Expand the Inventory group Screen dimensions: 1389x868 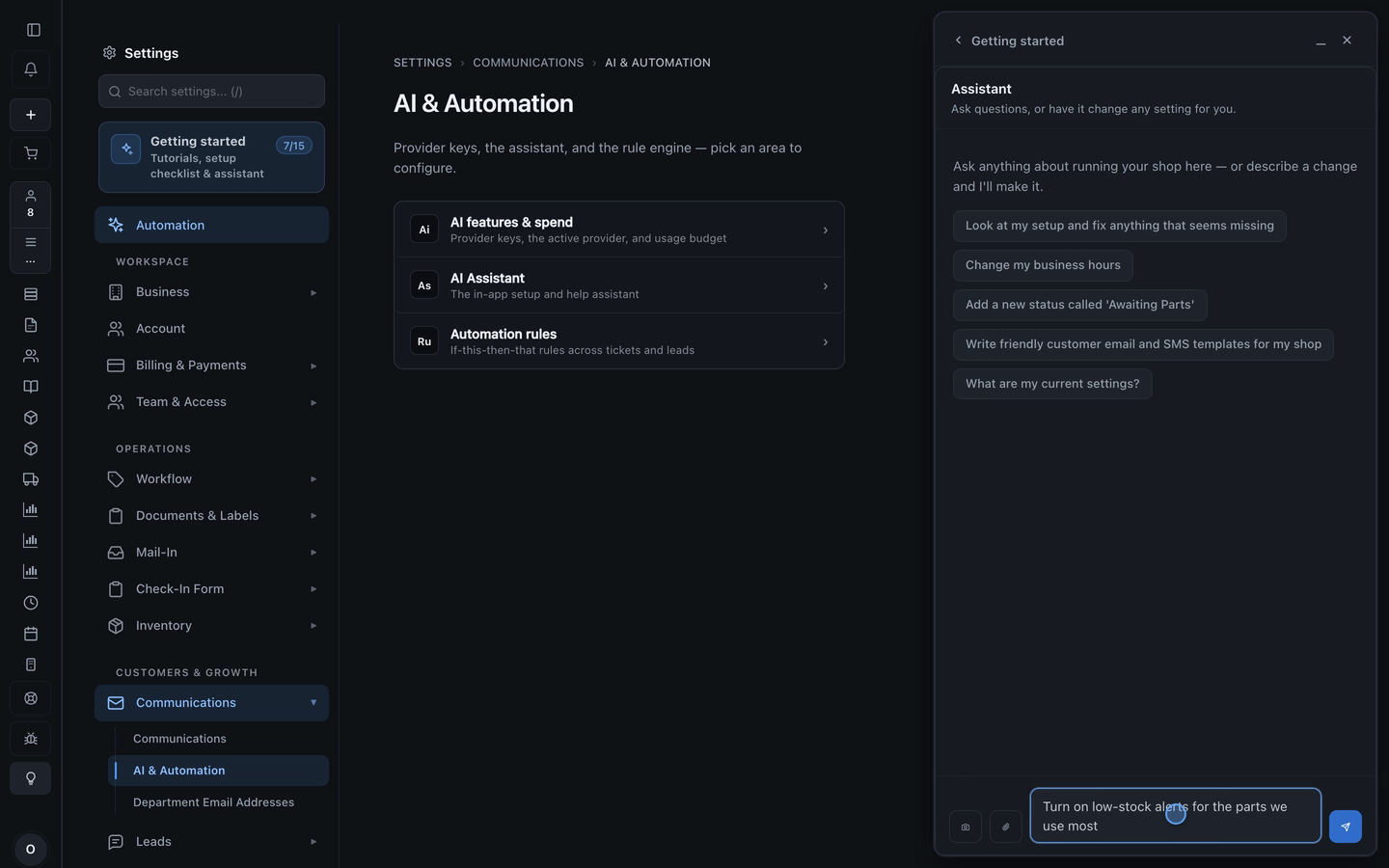(x=211, y=626)
